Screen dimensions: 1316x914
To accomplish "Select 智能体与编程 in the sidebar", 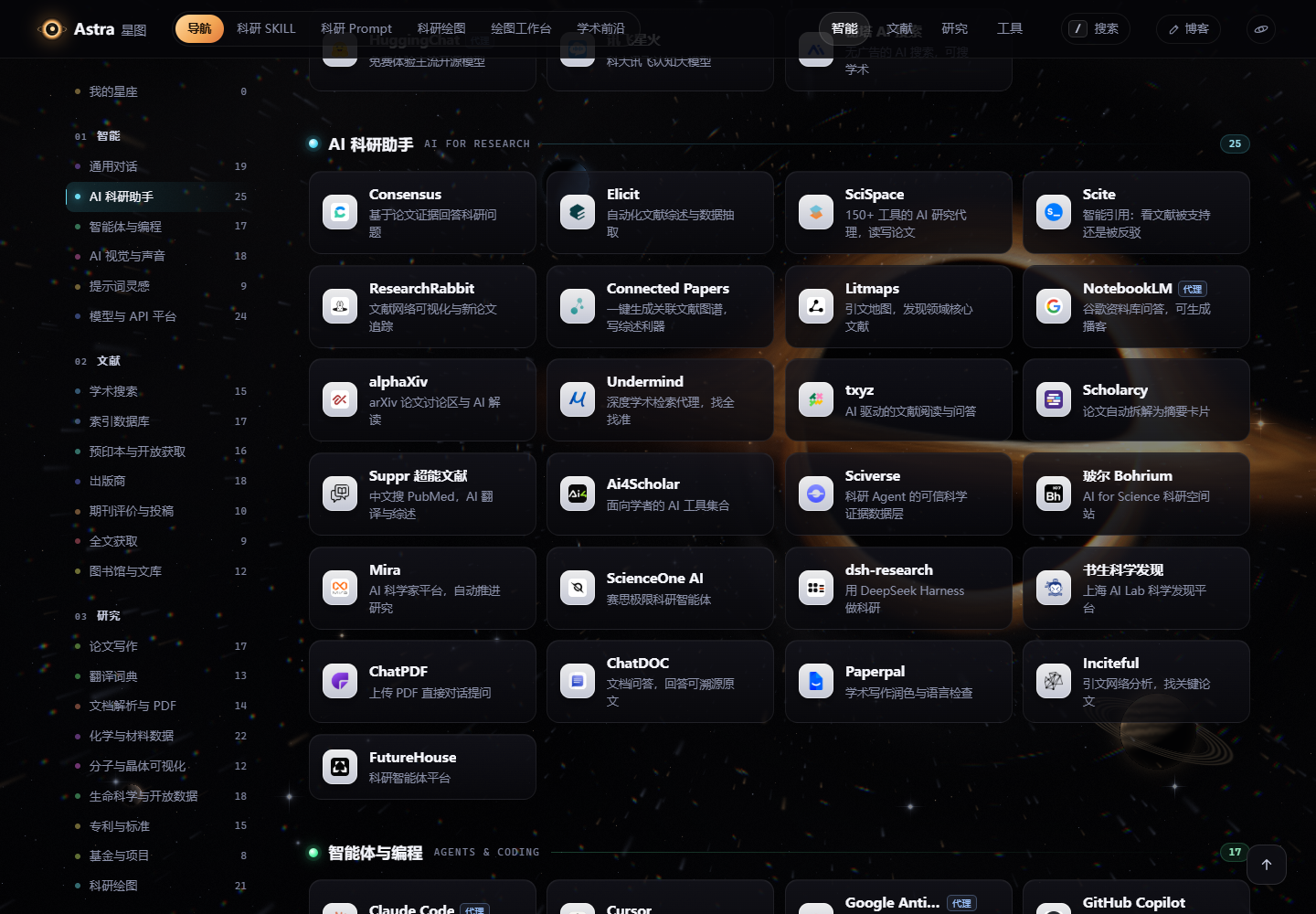I will [x=162, y=227].
